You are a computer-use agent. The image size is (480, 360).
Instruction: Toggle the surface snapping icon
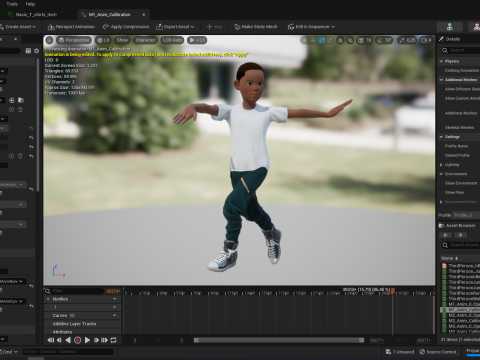click(350, 40)
